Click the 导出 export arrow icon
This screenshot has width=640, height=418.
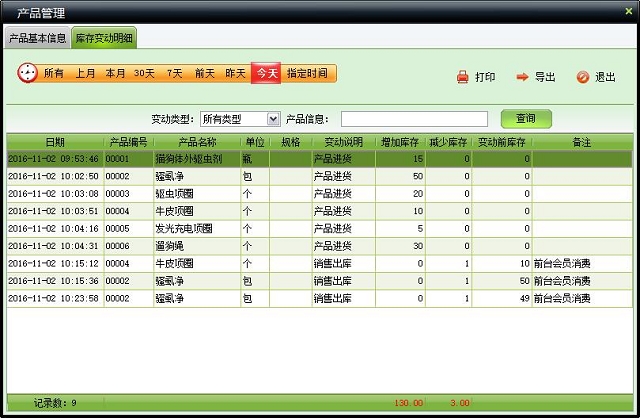pyautogui.click(x=522, y=77)
